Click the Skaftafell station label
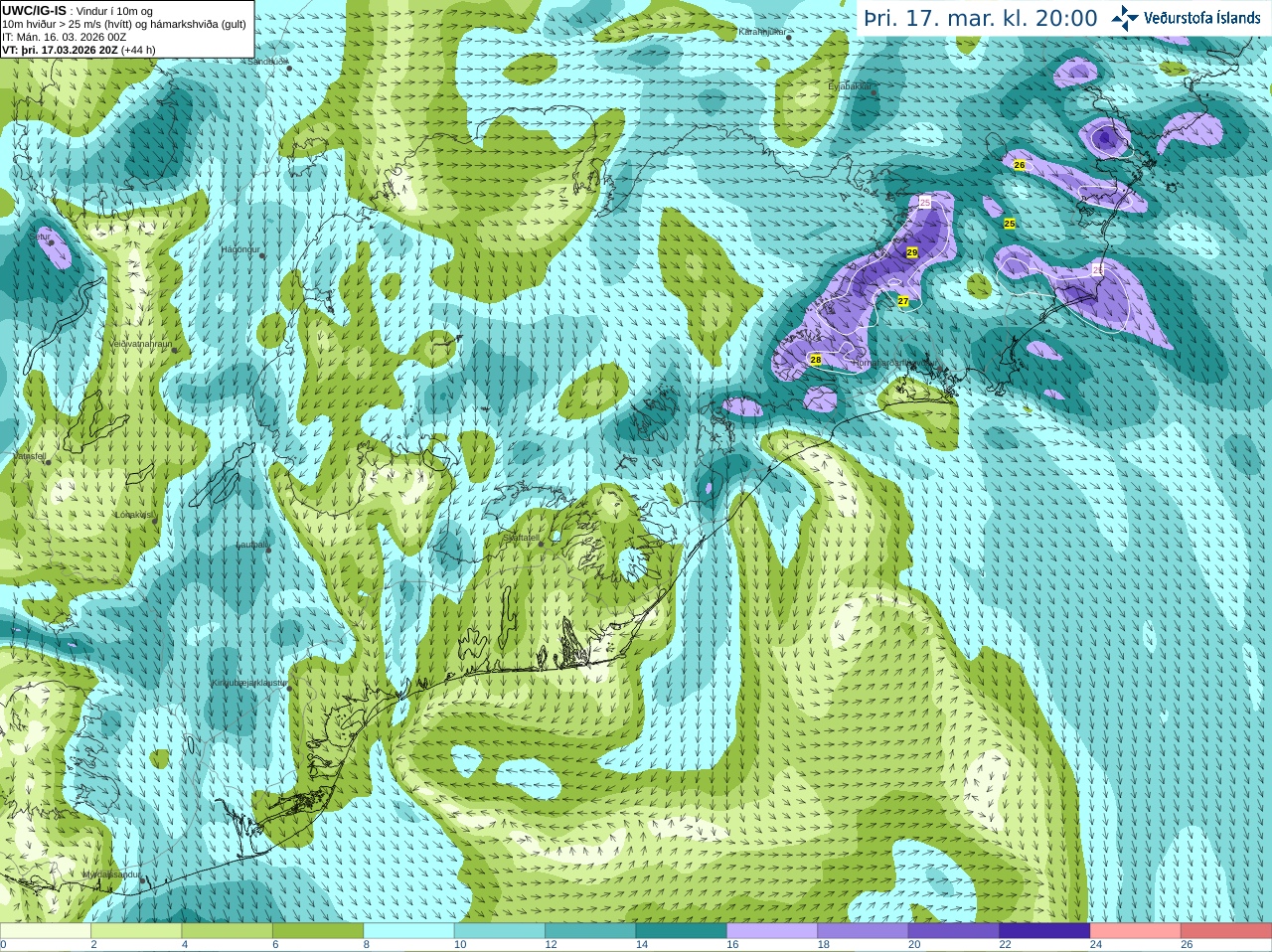The image size is (1272, 952). click(x=521, y=538)
